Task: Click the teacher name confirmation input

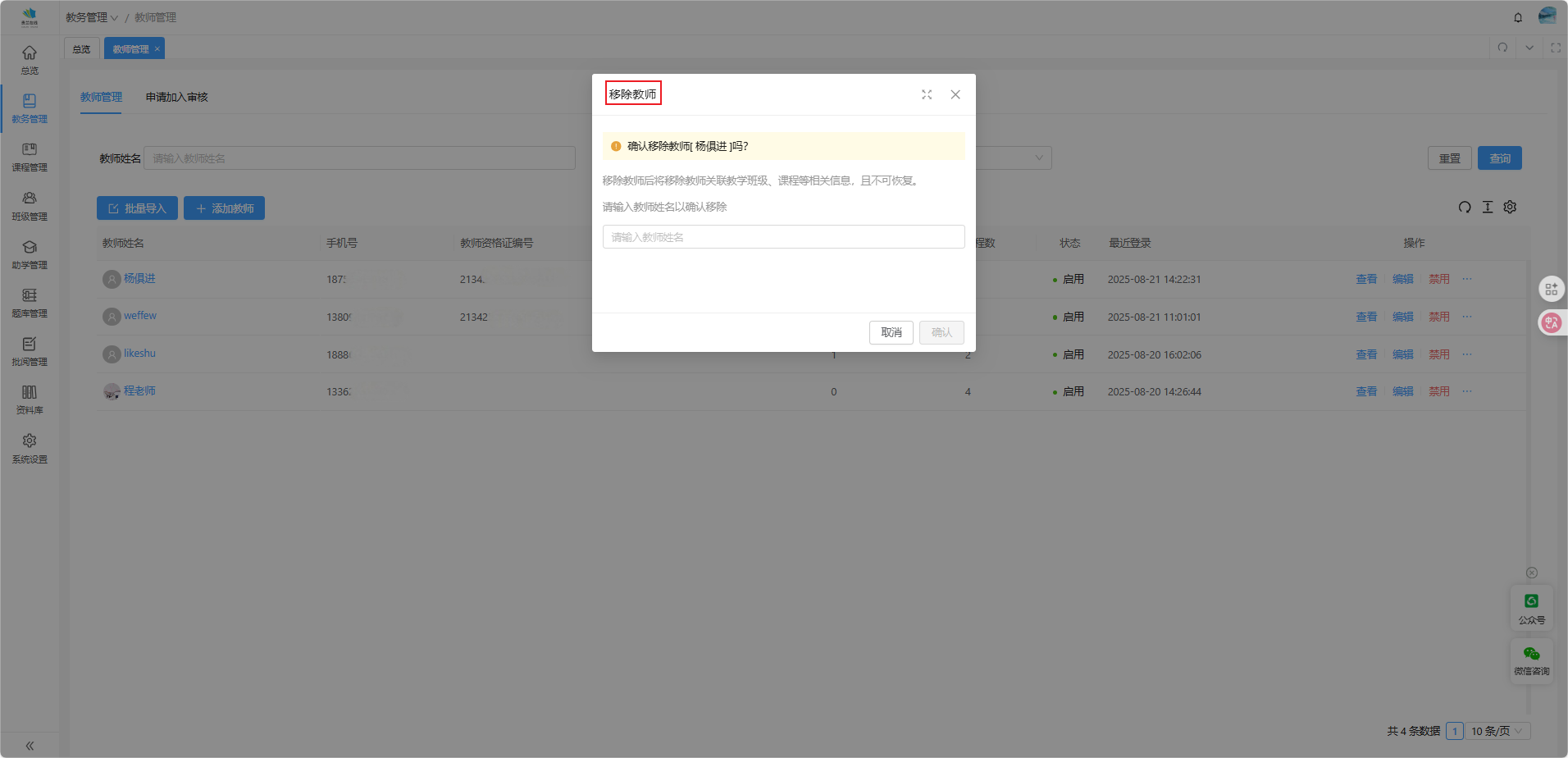Action: (783, 237)
